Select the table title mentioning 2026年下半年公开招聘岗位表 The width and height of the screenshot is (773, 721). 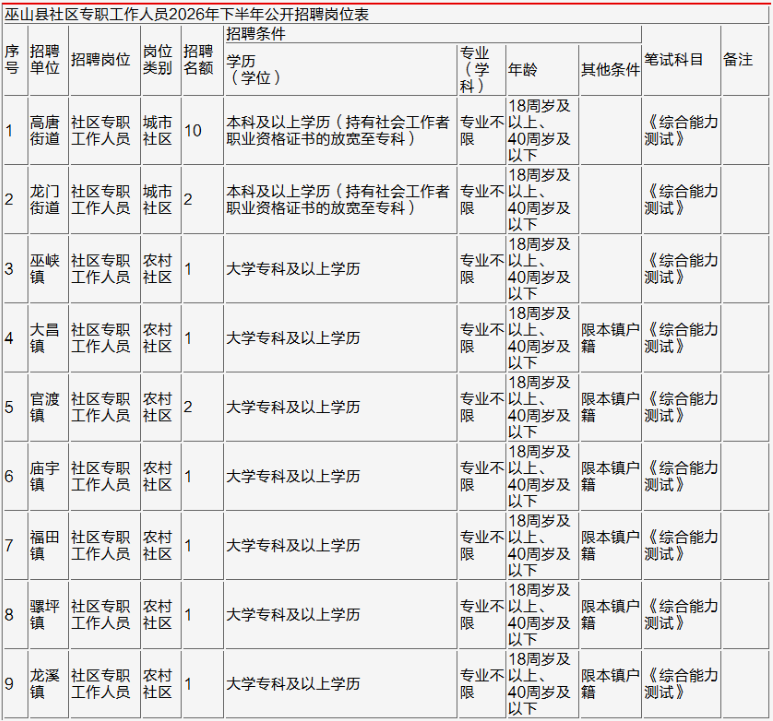[187, 14]
